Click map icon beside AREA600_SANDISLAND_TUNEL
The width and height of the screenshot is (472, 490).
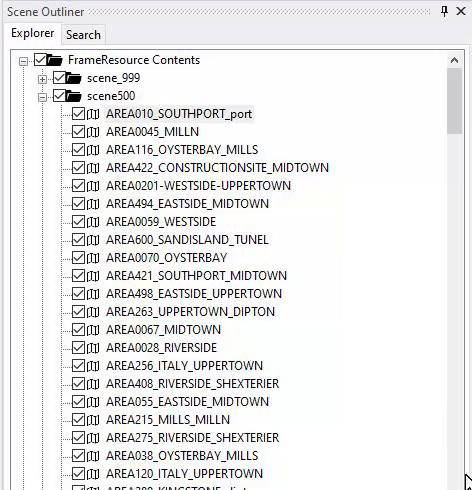pos(93,240)
